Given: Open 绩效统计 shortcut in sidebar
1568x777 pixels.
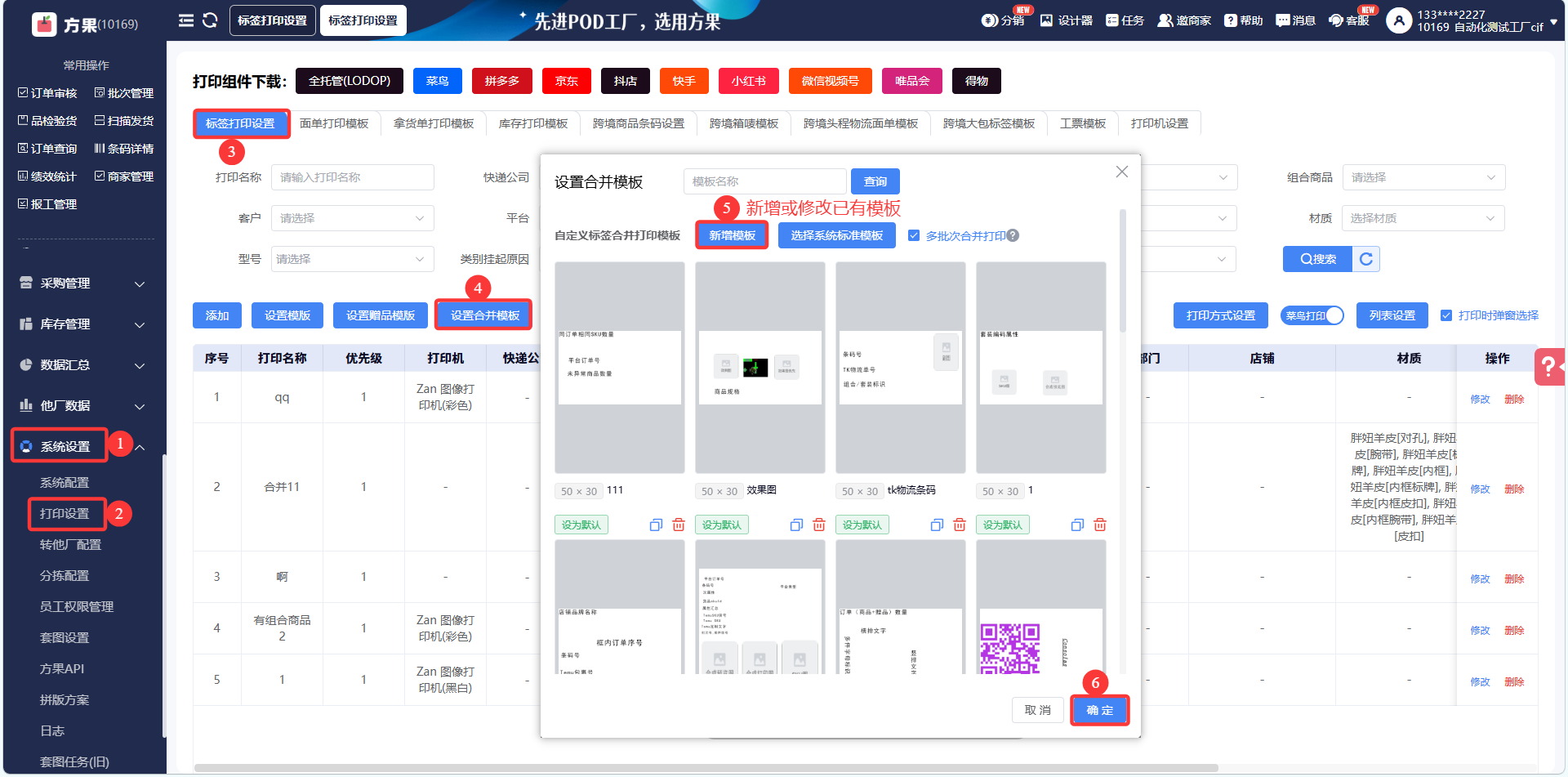Looking at the screenshot, I should [47, 176].
